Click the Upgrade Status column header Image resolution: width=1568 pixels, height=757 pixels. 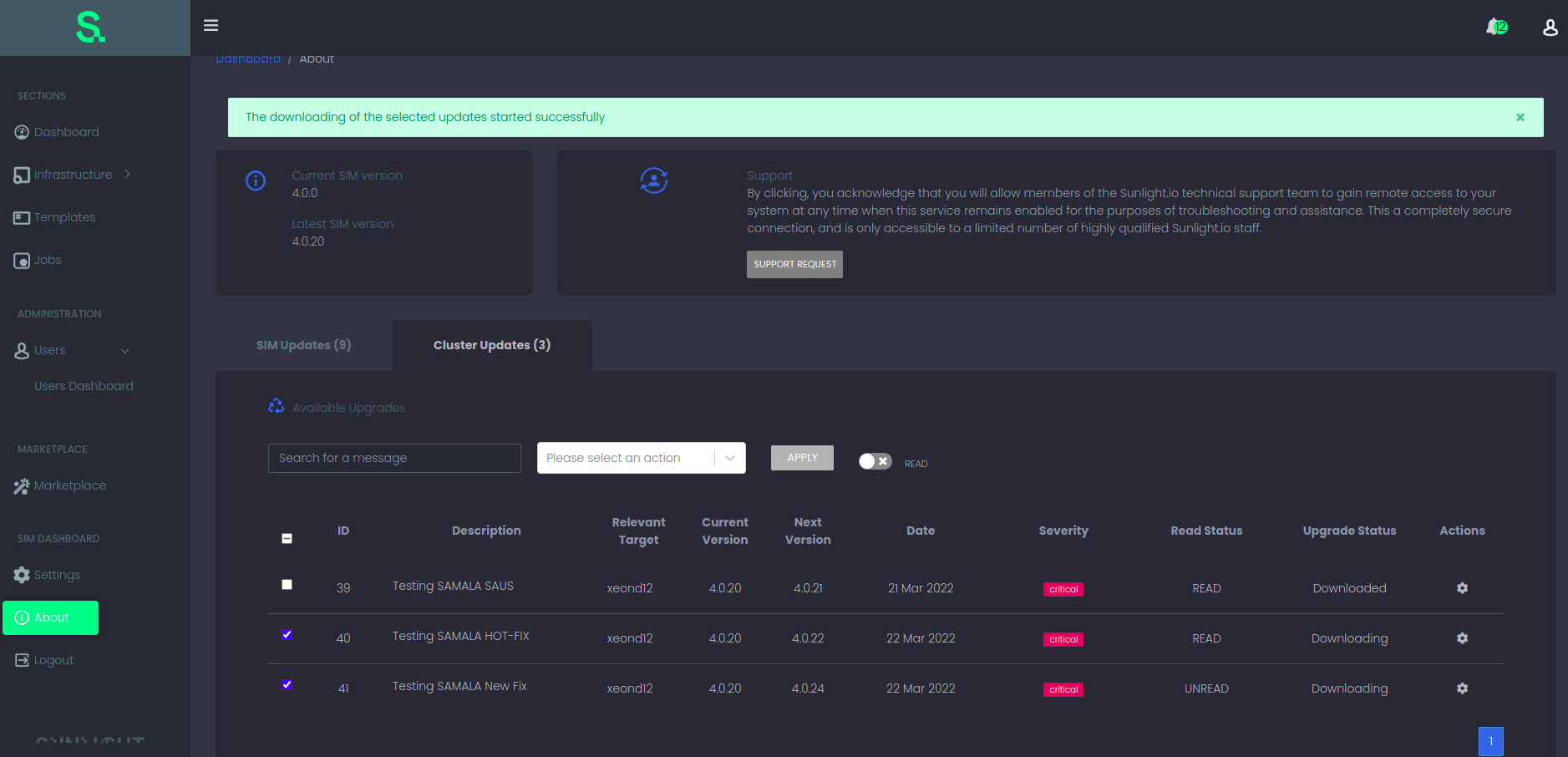click(x=1349, y=531)
